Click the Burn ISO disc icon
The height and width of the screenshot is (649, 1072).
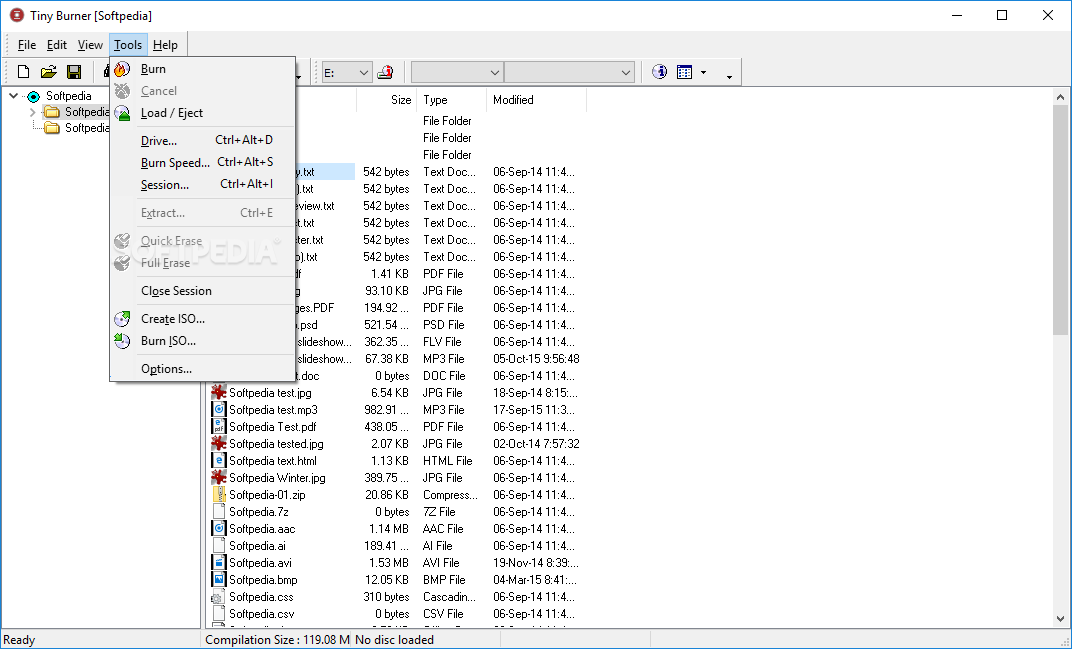(122, 341)
